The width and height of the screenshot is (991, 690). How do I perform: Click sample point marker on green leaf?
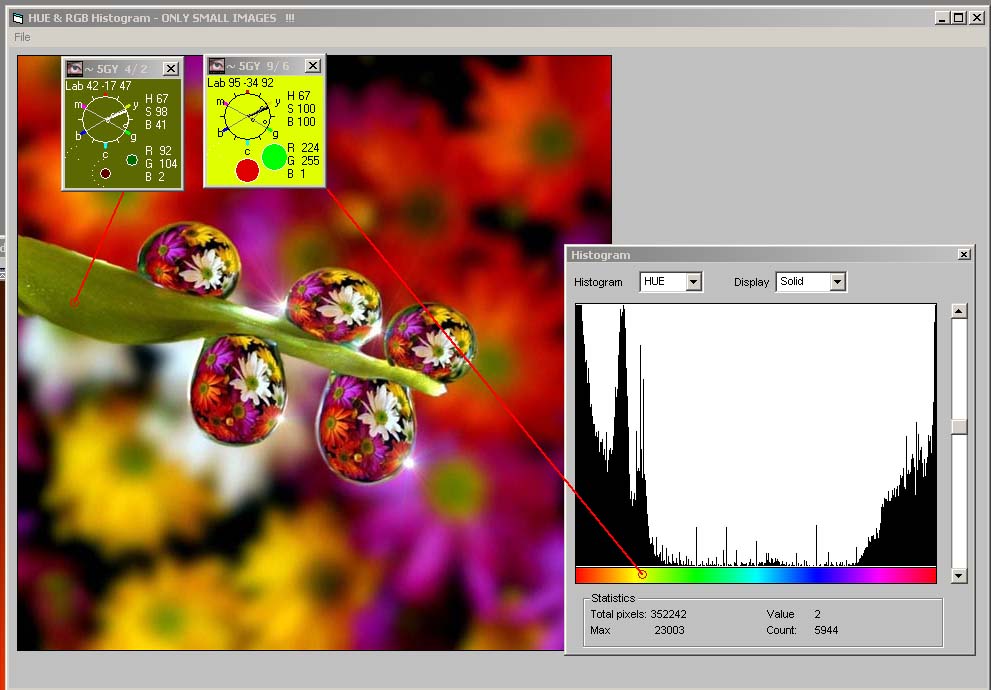tap(74, 301)
